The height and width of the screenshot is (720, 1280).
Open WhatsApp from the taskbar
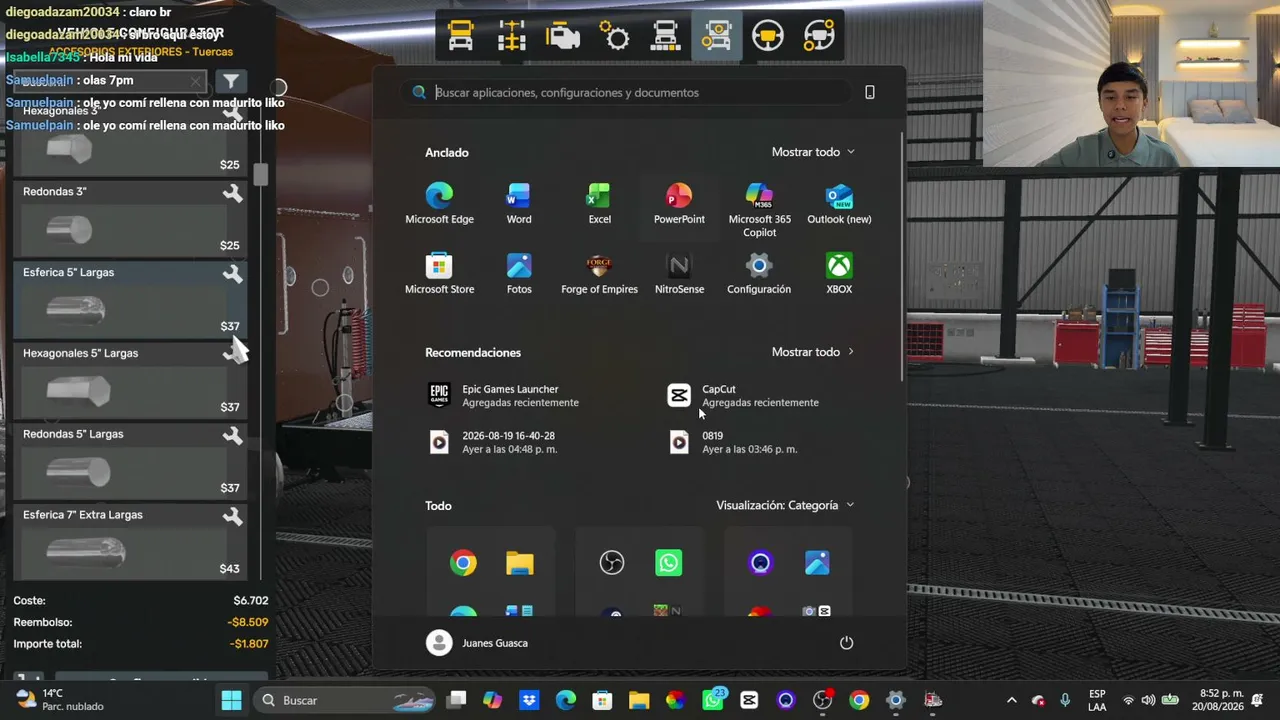(x=713, y=700)
